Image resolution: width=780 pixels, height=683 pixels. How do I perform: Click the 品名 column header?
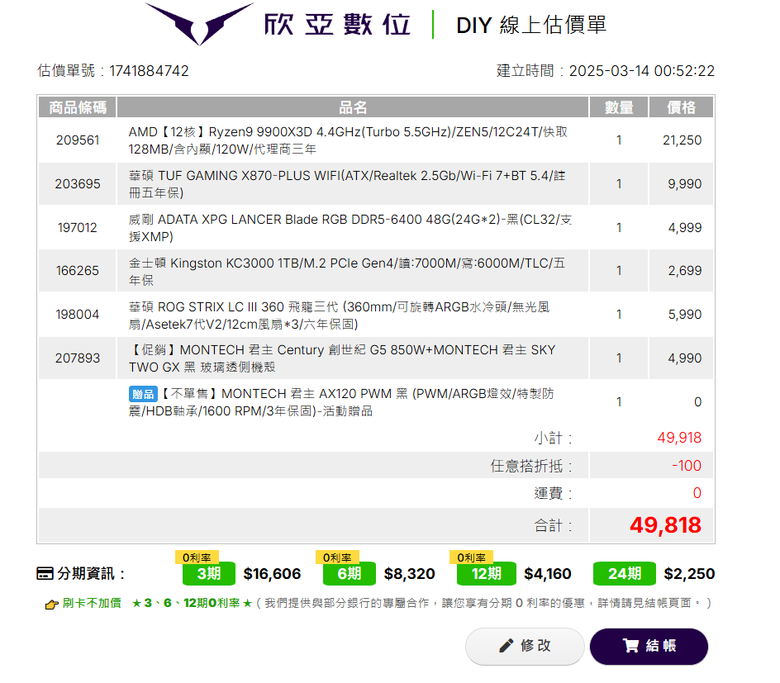353,107
